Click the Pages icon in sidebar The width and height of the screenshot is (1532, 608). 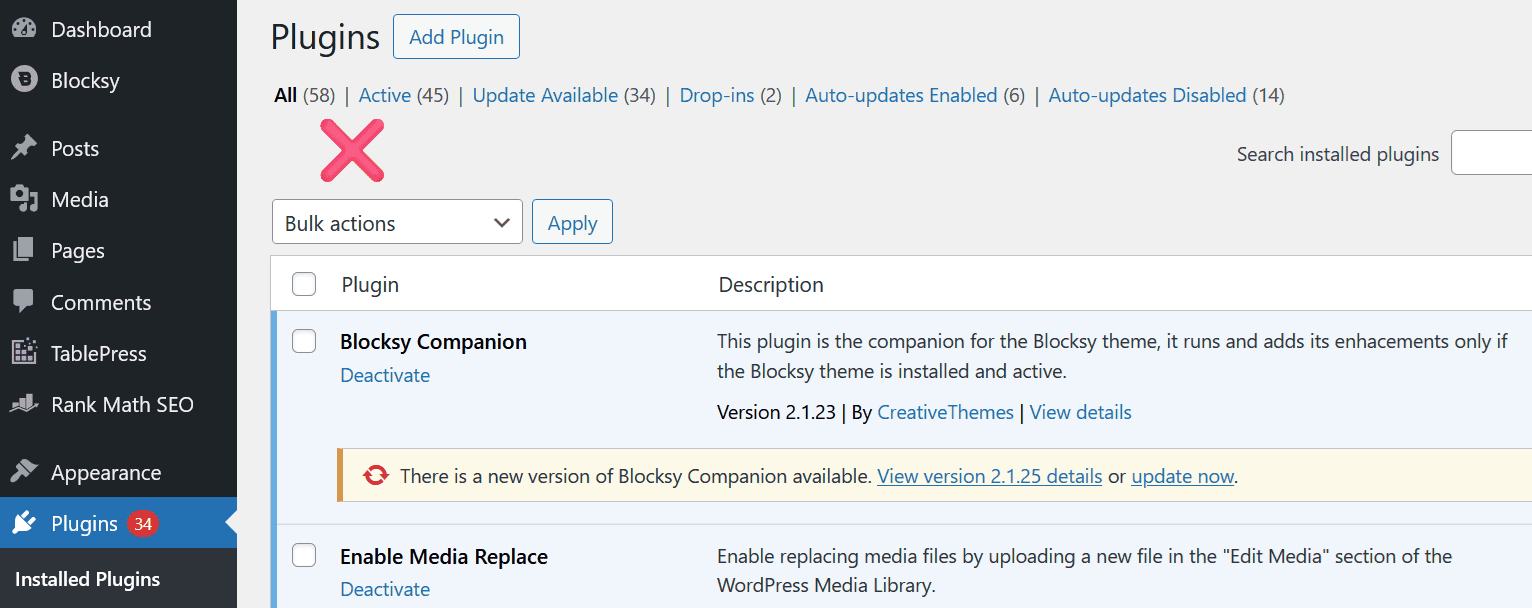pos(24,250)
